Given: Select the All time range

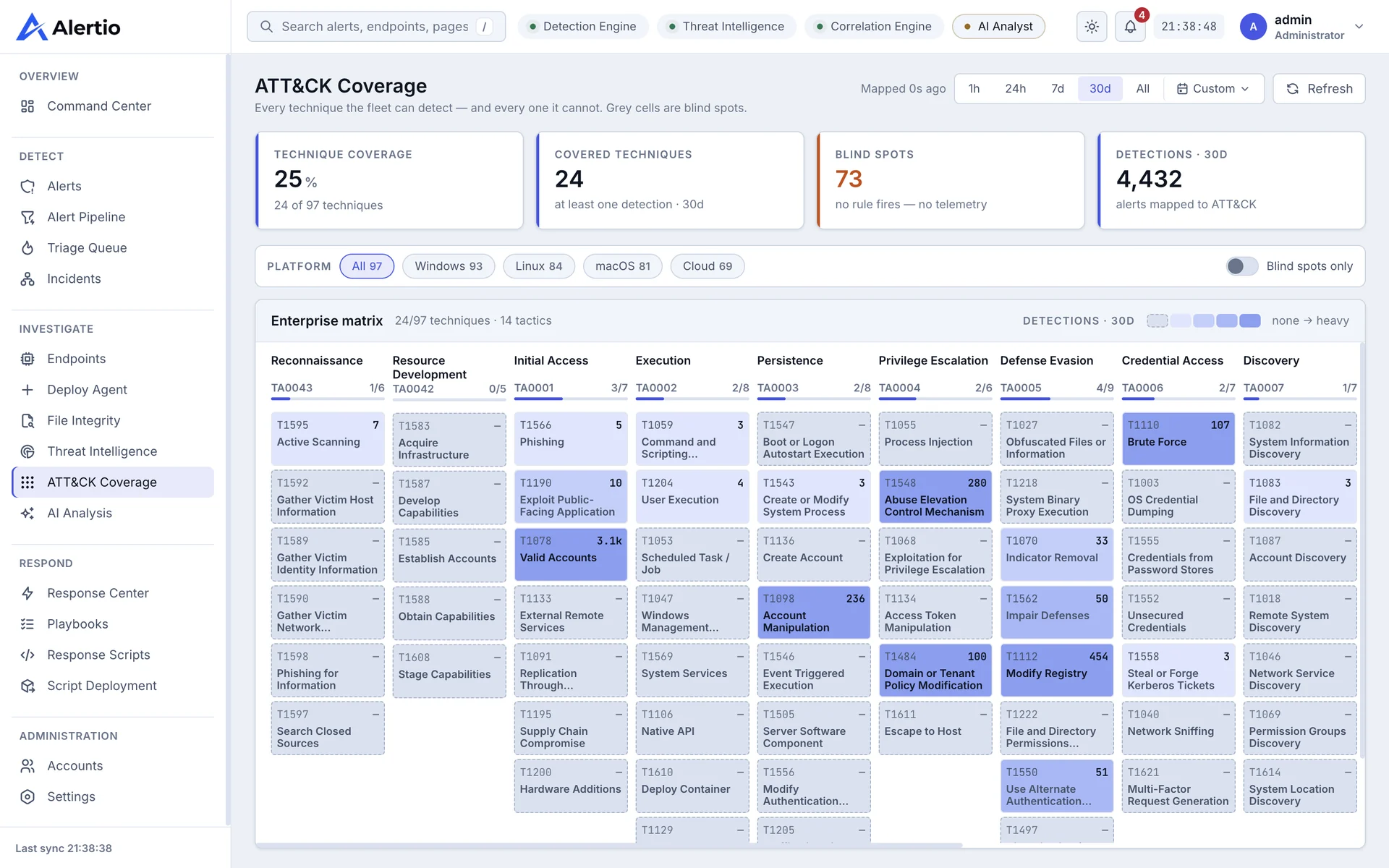Looking at the screenshot, I should [x=1143, y=89].
